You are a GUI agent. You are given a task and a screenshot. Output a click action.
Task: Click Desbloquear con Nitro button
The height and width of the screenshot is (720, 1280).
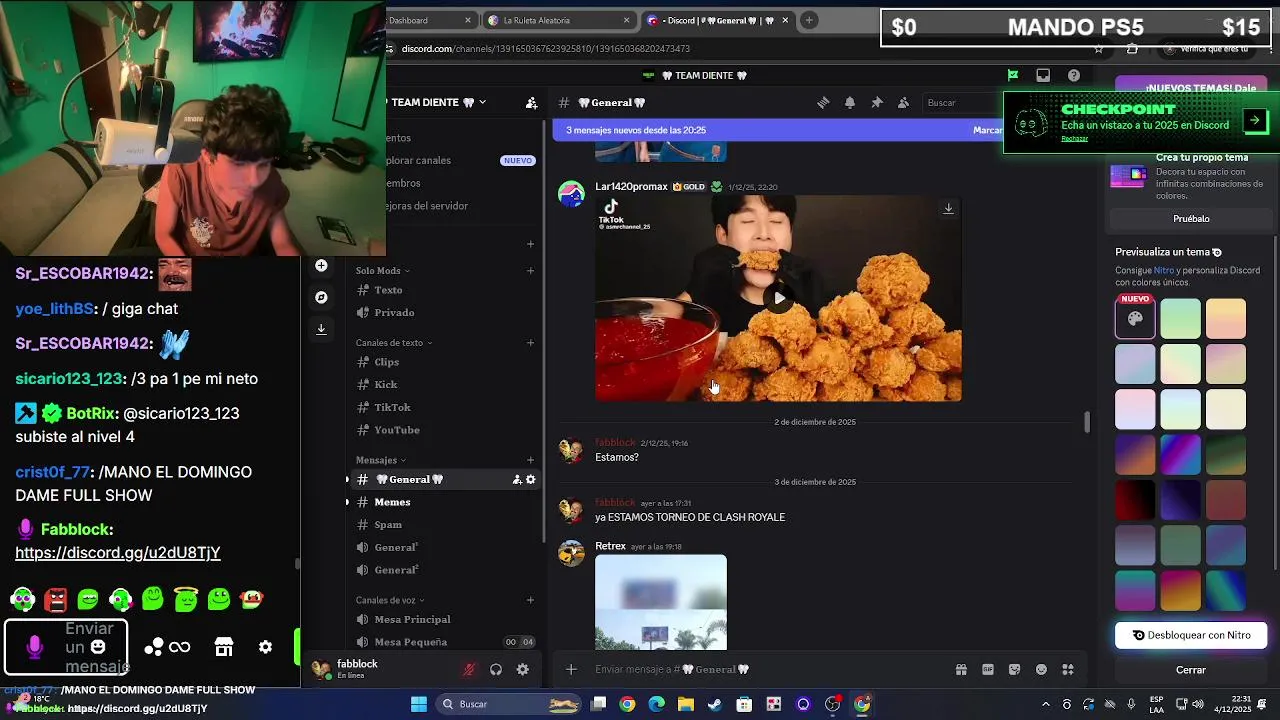[1191, 635]
